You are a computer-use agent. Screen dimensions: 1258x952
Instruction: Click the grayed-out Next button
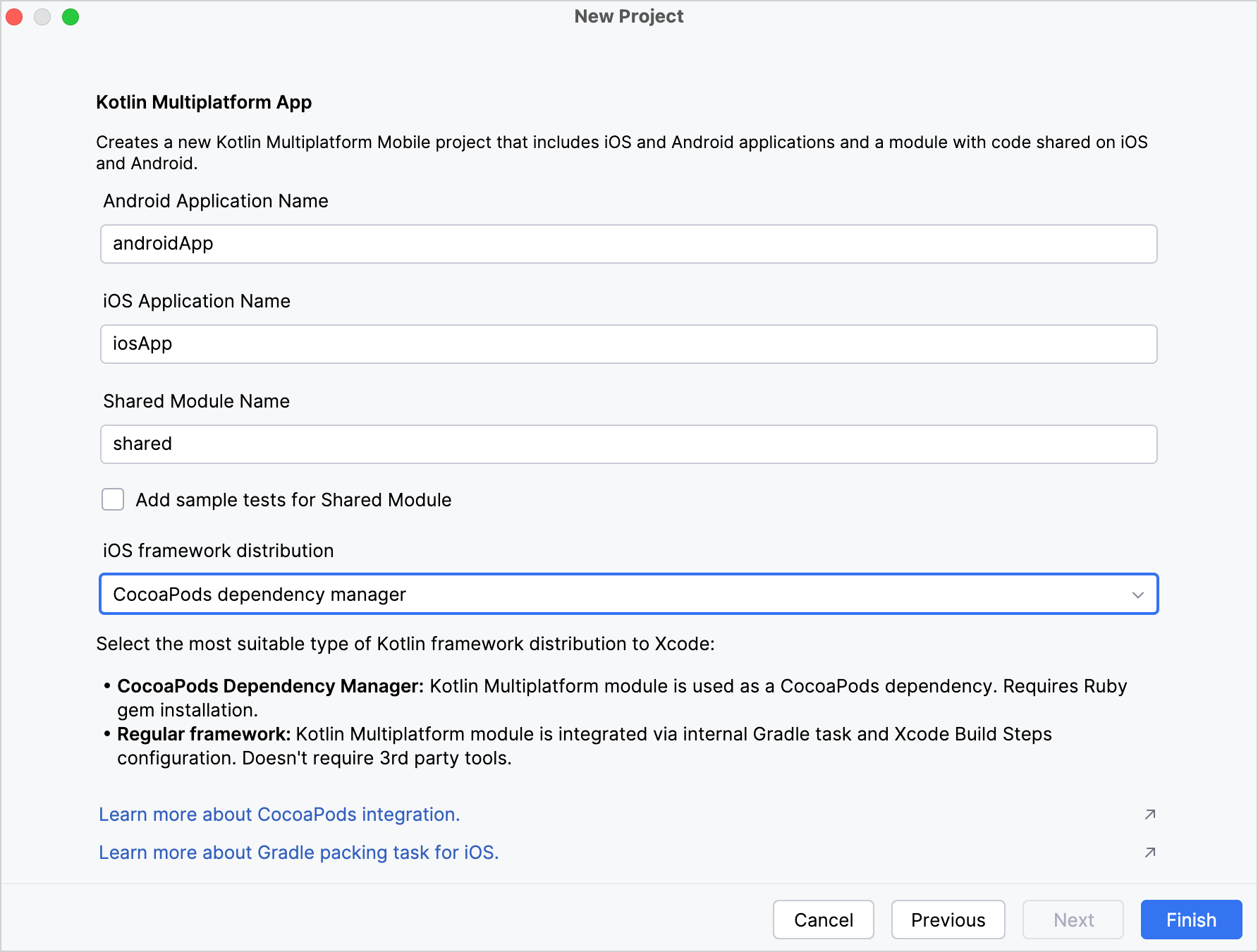1073,920
